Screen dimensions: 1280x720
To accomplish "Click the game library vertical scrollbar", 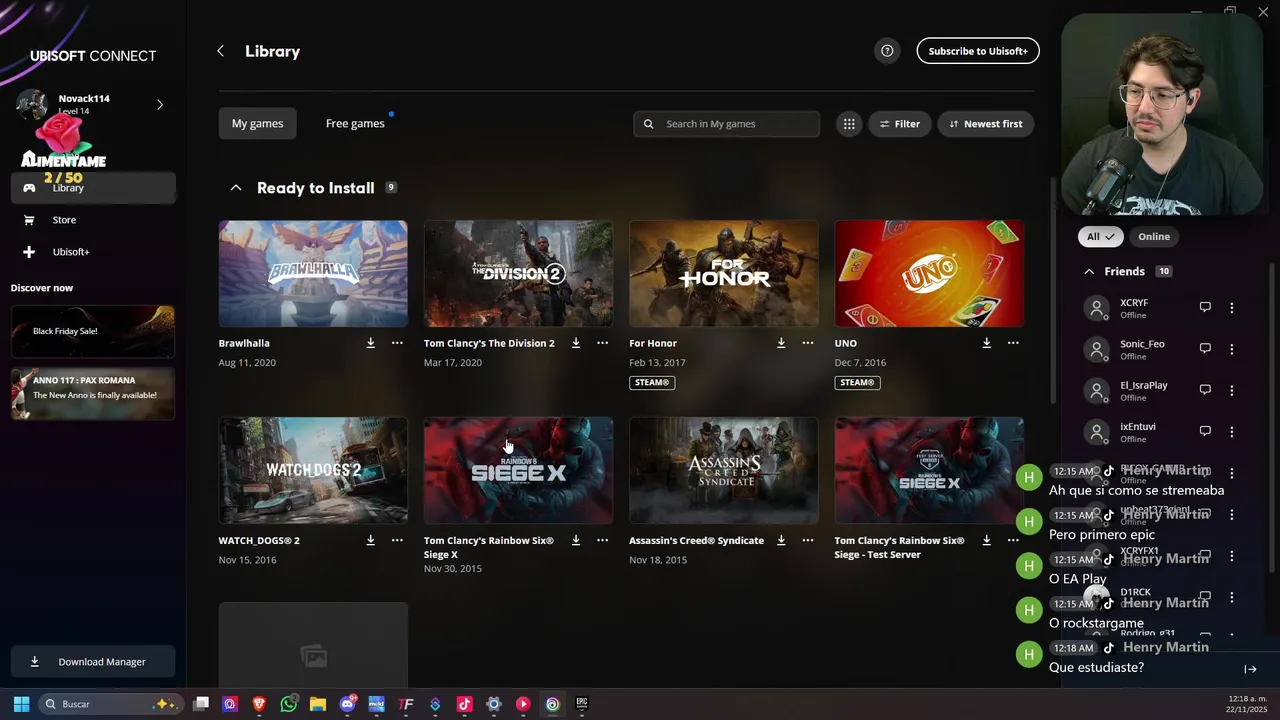I will pyautogui.click(x=1053, y=290).
